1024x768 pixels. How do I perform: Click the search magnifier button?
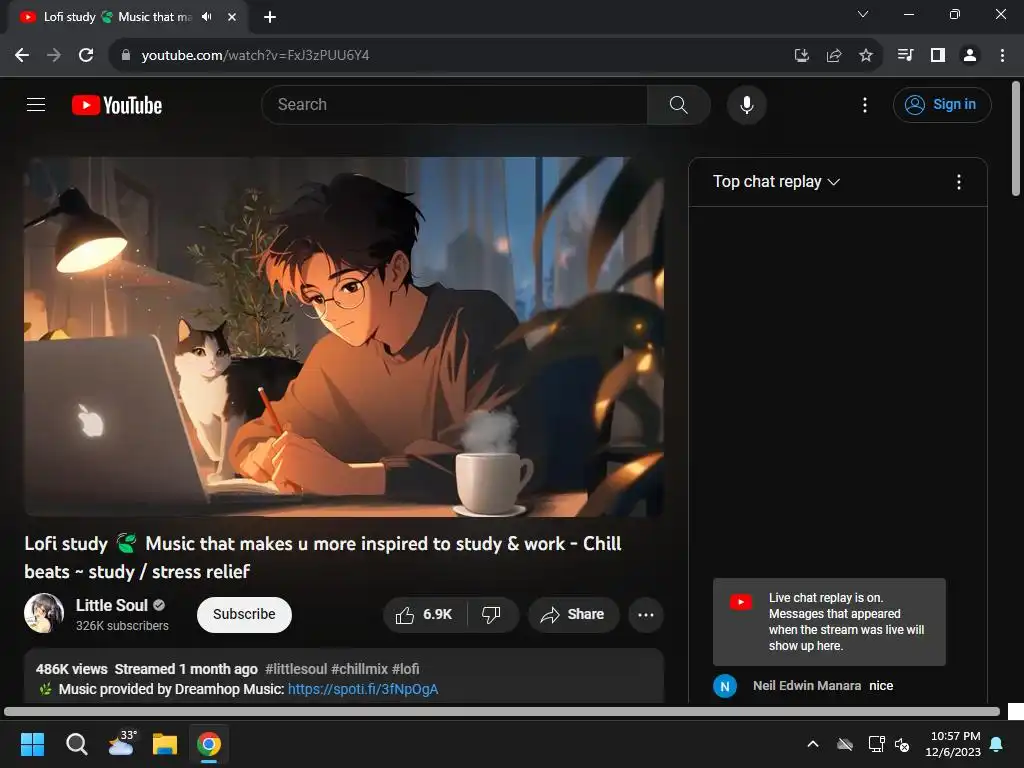pos(679,104)
